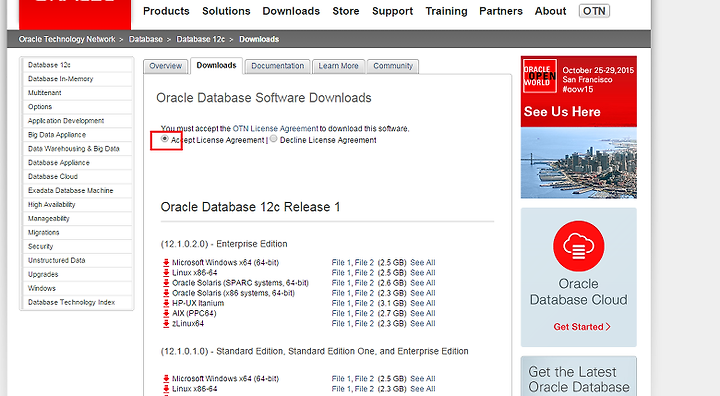Open Database Cloud sidebar item
Viewport: 720px width, 396px height.
click(x=77, y=176)
